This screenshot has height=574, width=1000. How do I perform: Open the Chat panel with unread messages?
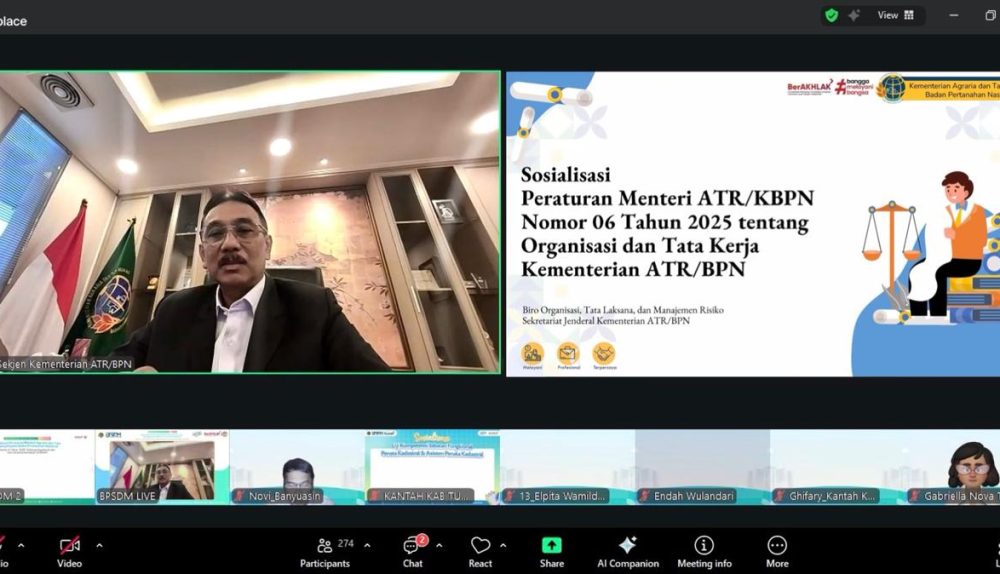pyautogui.click(x=412, y=551)
